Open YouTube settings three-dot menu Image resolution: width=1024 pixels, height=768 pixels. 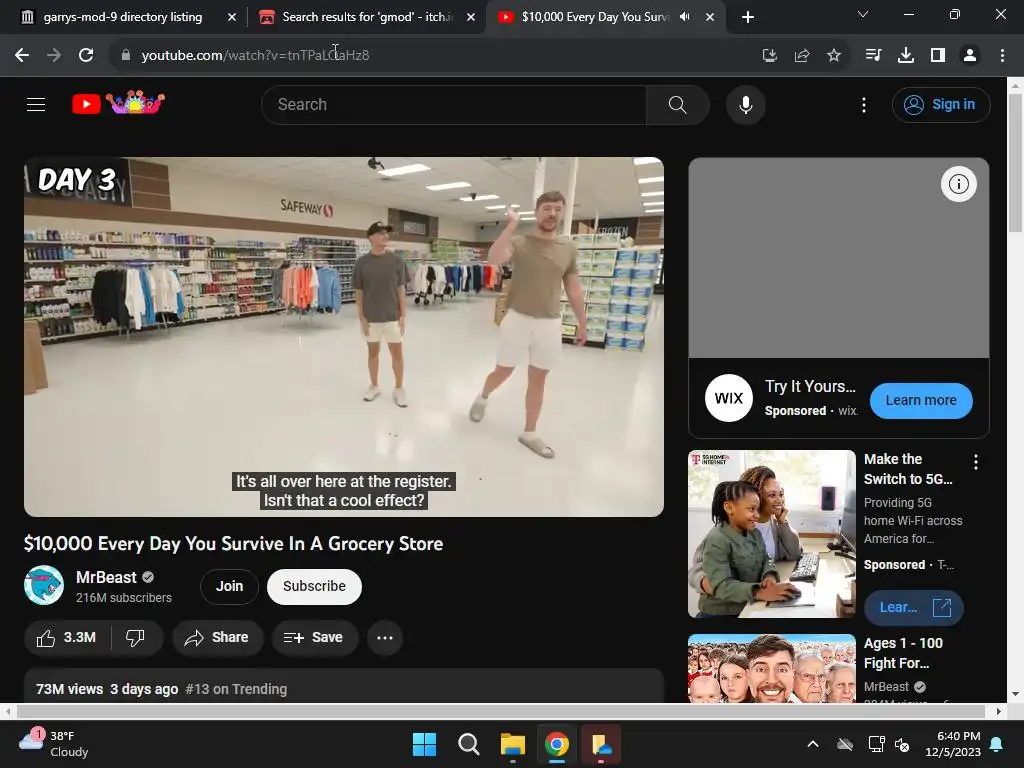click(864, 104)
